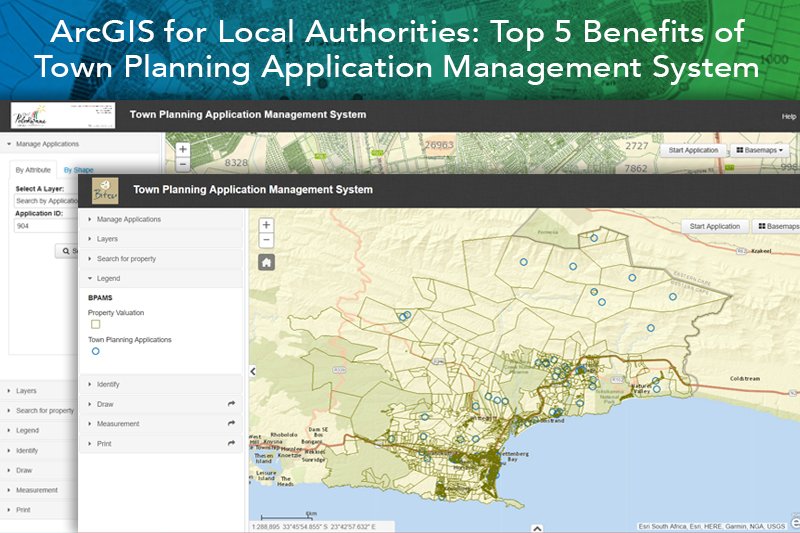800x533 pixels.
Task: Click the Town Planning Applications legend label
Action: point(130,340)
